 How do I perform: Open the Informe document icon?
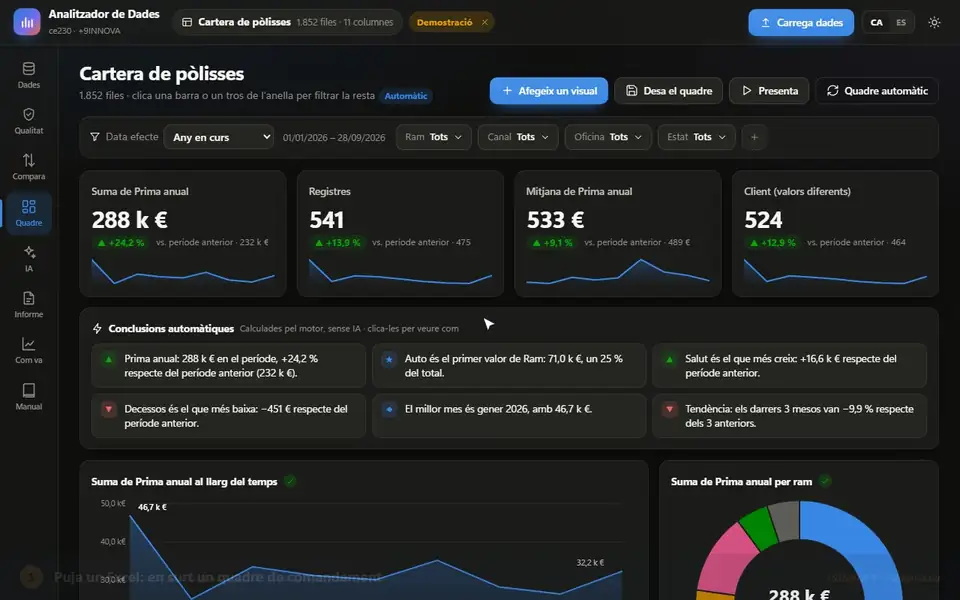point(29,298)
